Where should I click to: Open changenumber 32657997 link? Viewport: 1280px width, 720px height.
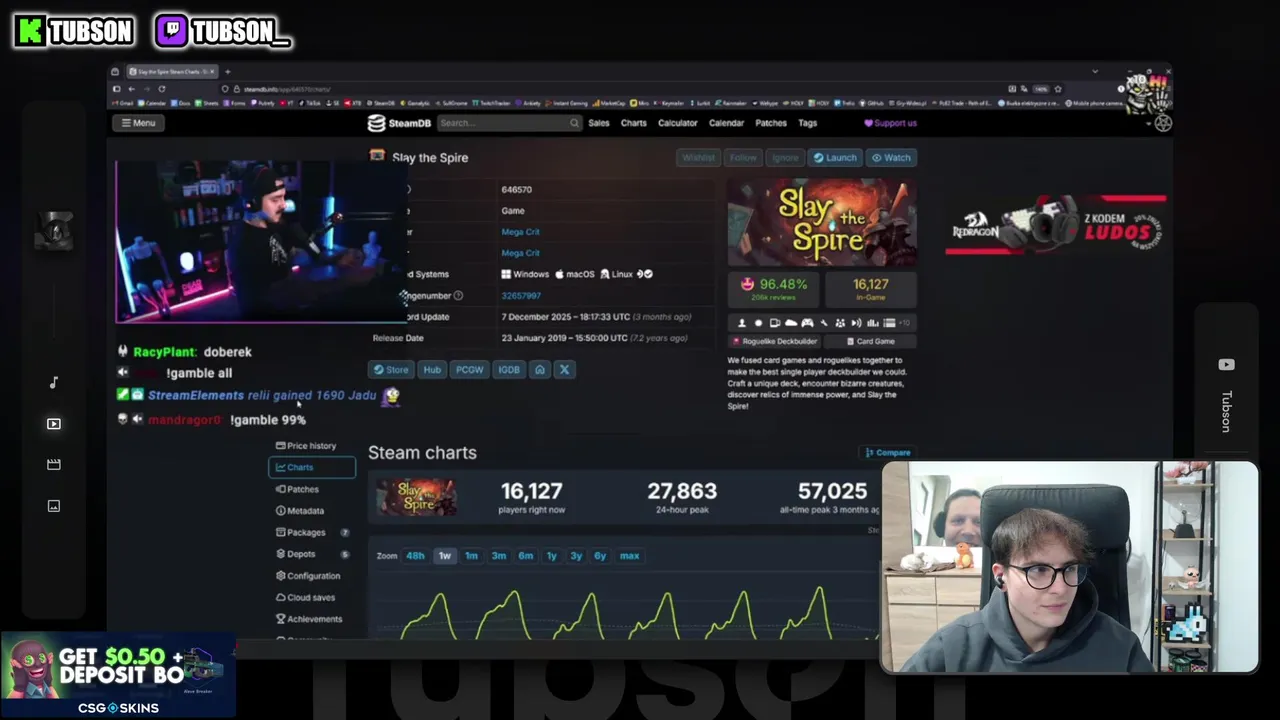tap(521, 296)
